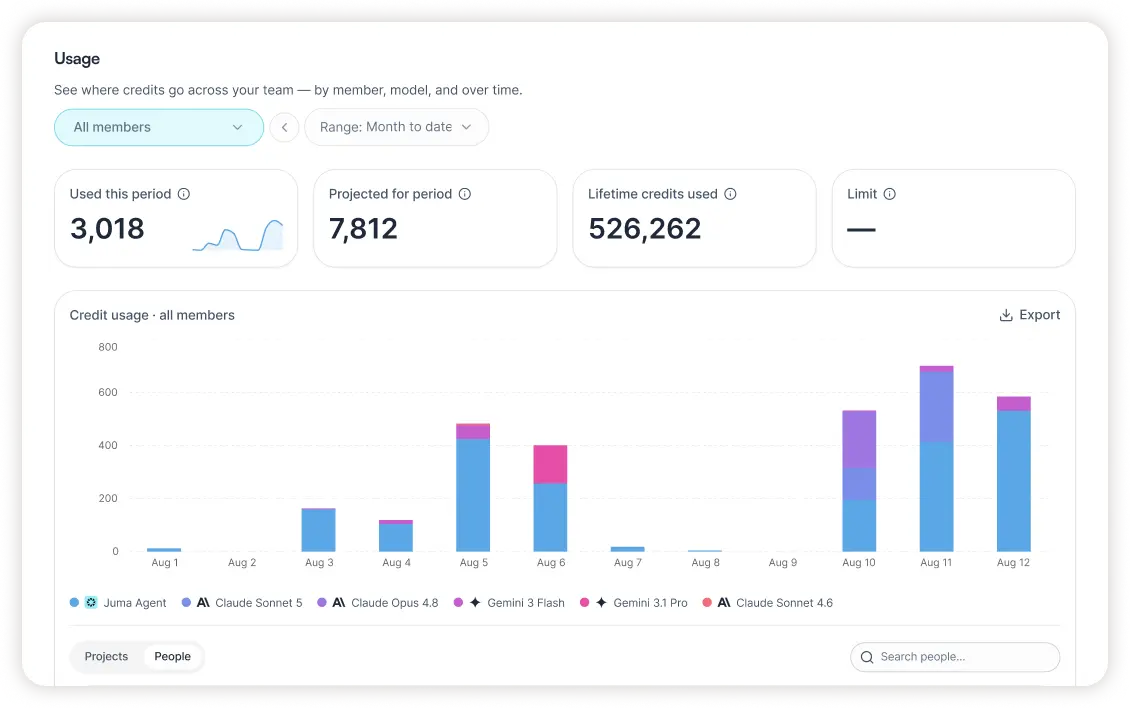Toggle Claude Sonnet 4.6 series in legend
The width and height of the screenshot is (1130, 708).
(768, 603)
